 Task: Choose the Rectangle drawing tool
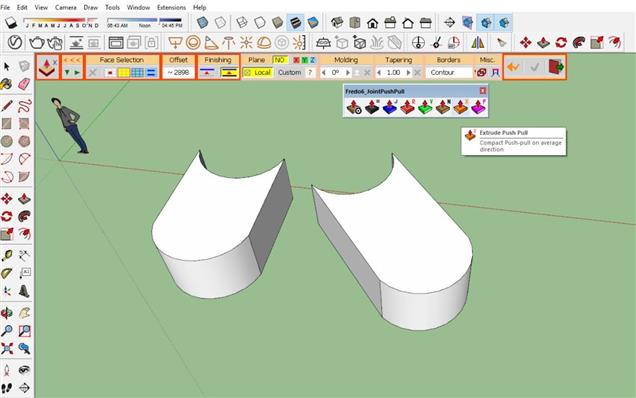(x=6, y=123)
